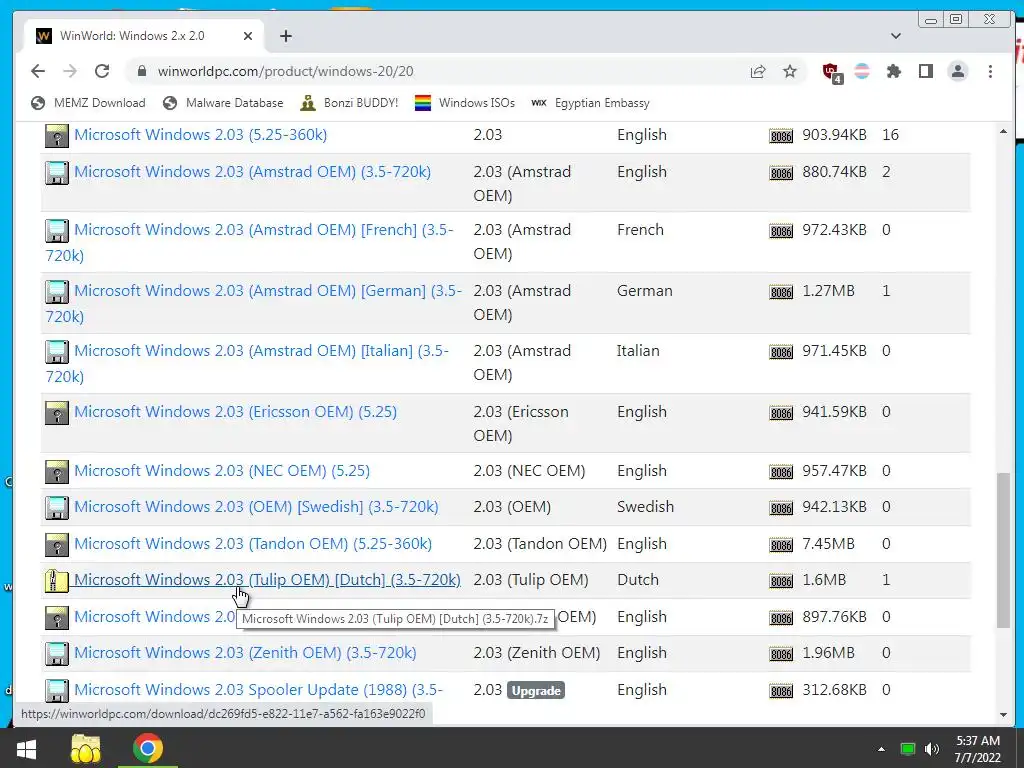Open the Chrome three-dot menu
Image resolution: width=1024 pixels, height=768 pixels.
pyautogui.click(x=990, y=71)
